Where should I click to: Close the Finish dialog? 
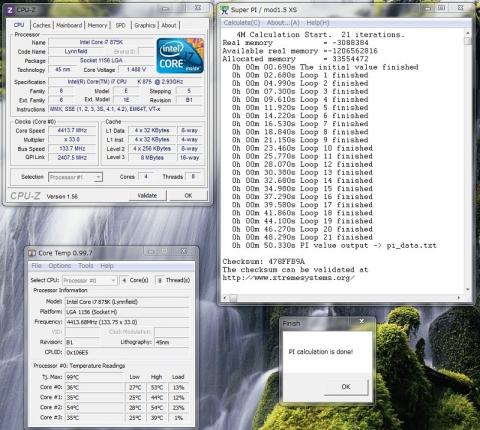(x=362, y=321)
